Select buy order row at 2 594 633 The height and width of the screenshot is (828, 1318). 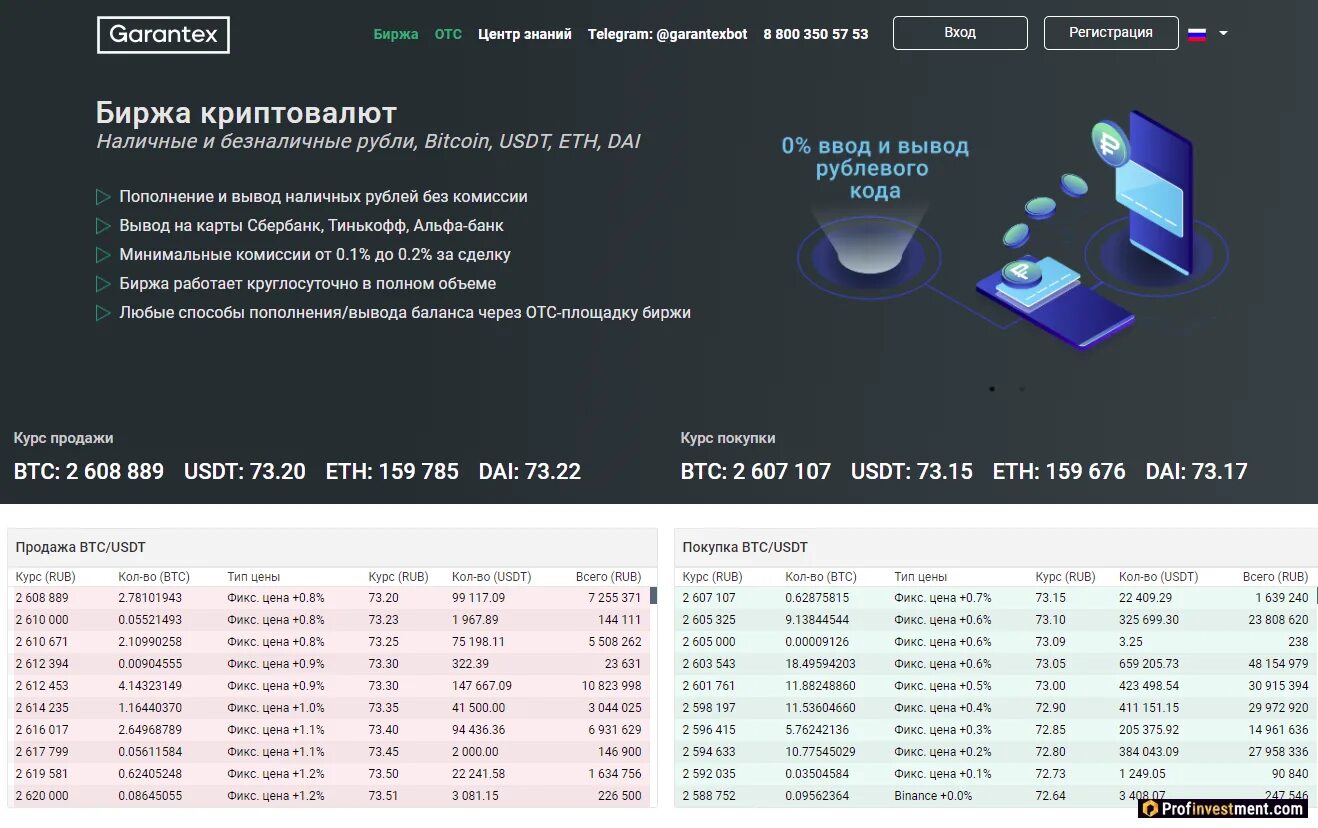coord(996,752)
